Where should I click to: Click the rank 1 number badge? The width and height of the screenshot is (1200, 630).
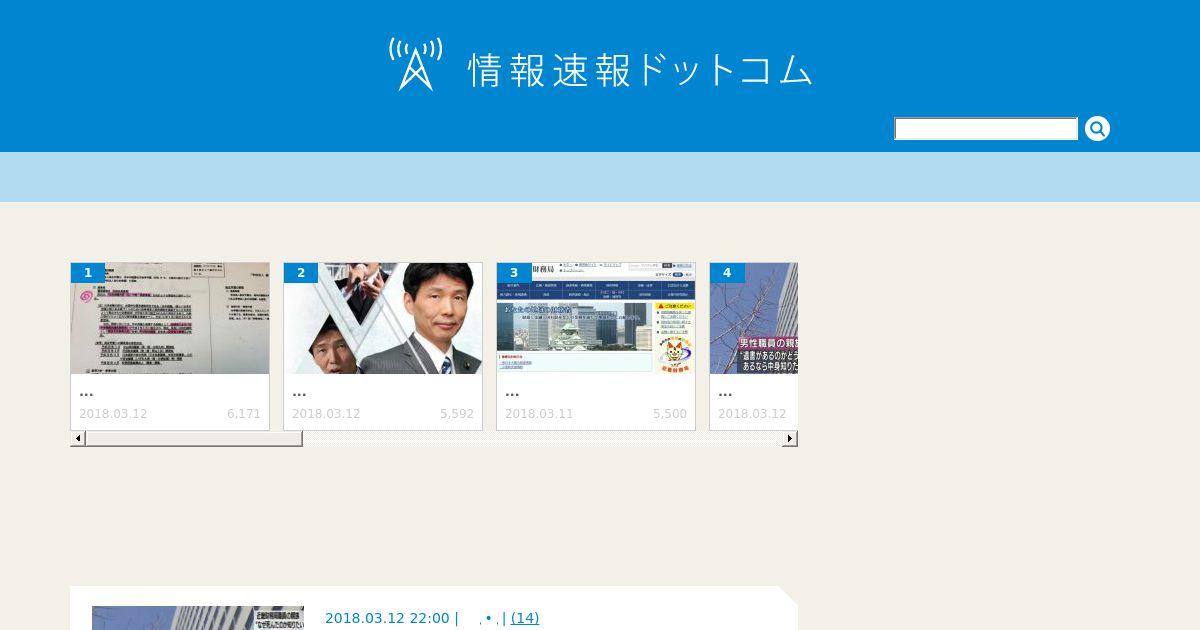click(88, 273)
